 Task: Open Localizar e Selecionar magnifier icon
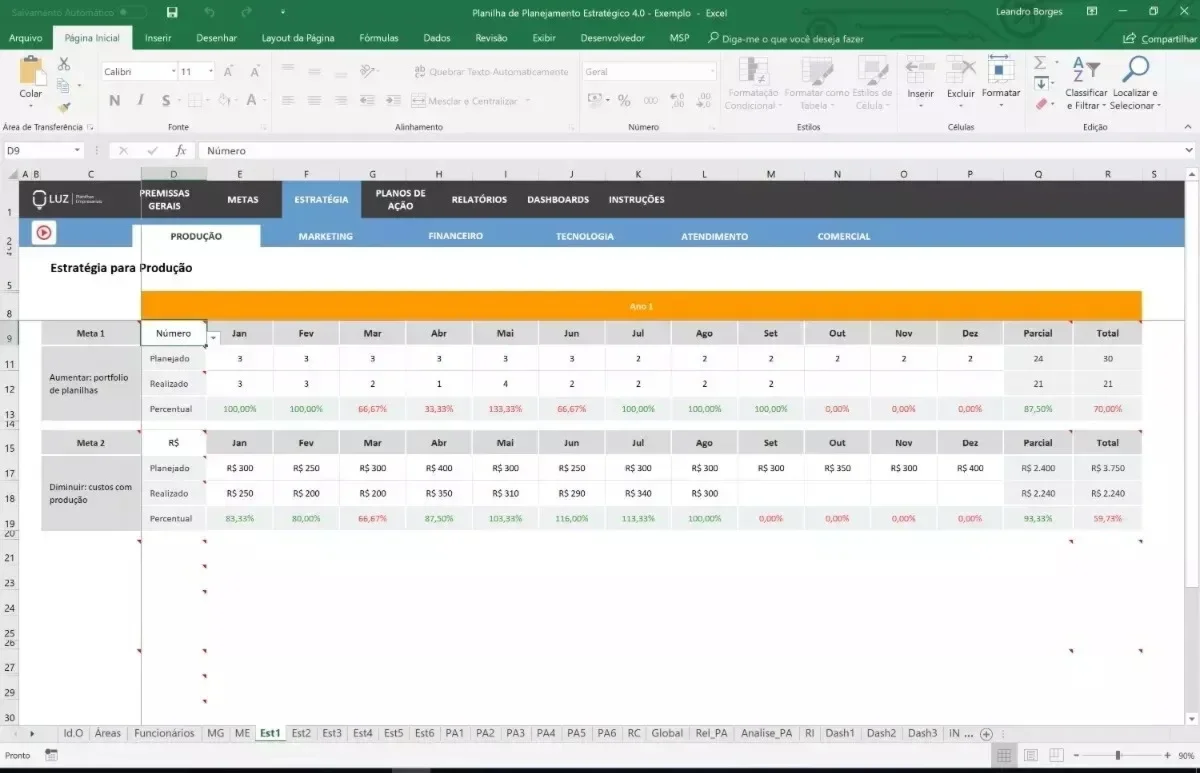[1135, 69]
